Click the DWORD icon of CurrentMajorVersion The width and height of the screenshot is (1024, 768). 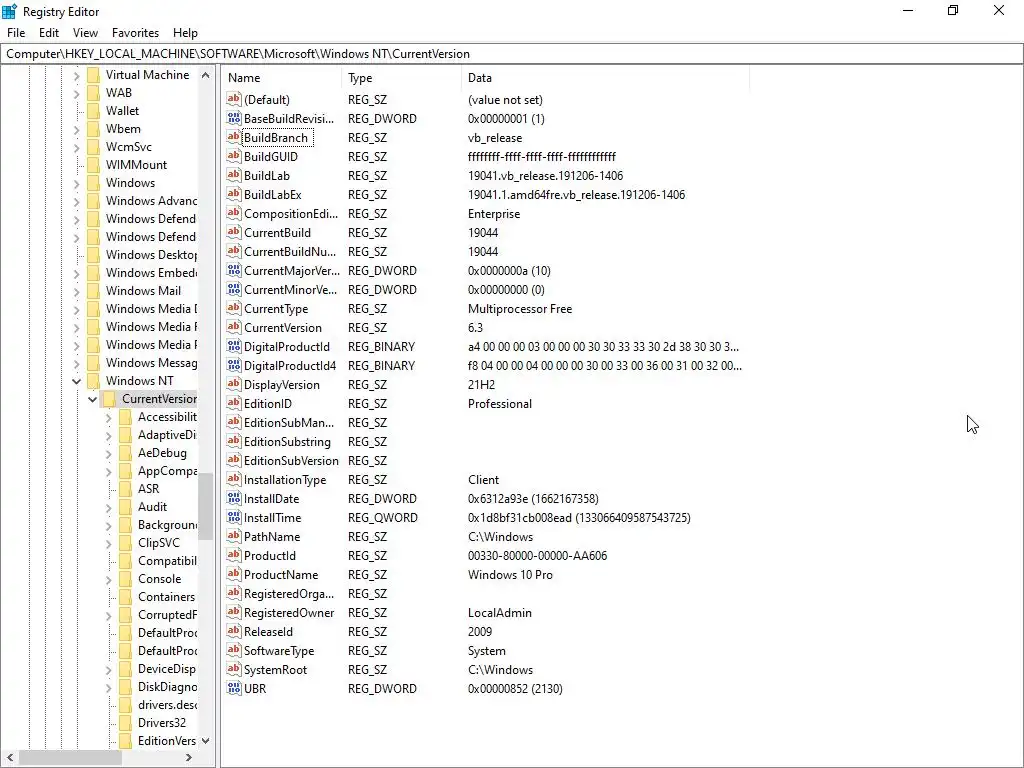tap(233, 270)
